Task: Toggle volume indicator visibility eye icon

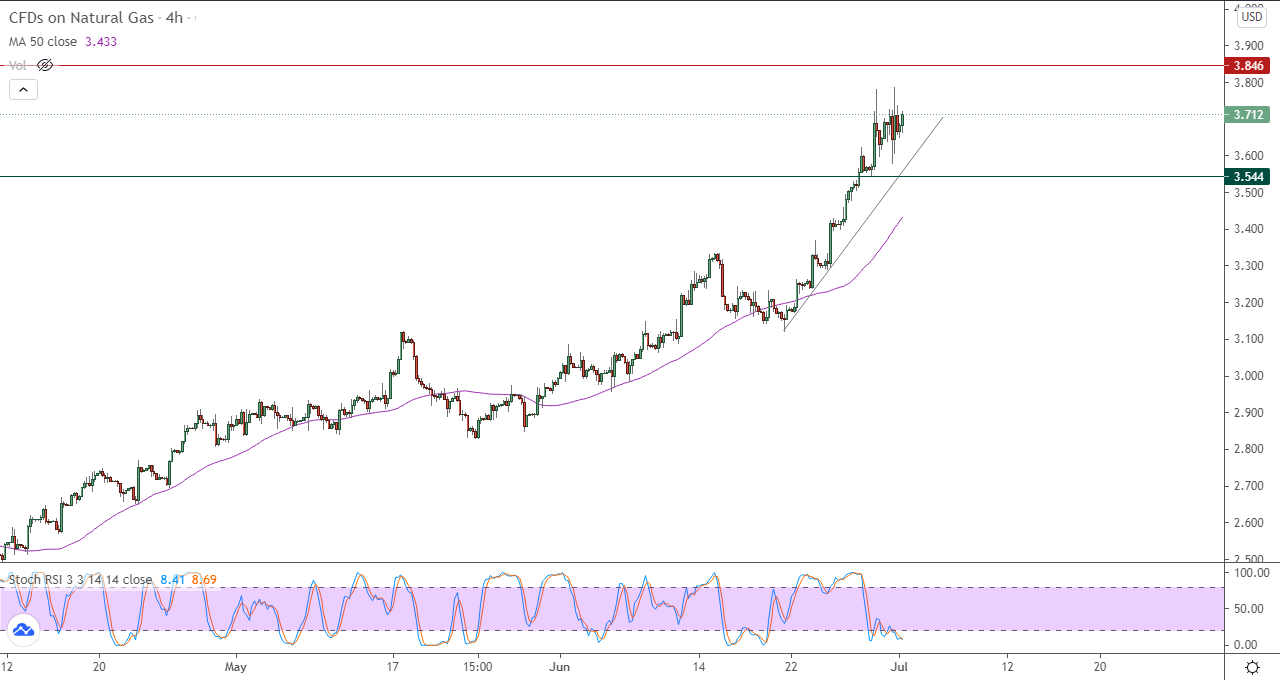Action: 44,65
